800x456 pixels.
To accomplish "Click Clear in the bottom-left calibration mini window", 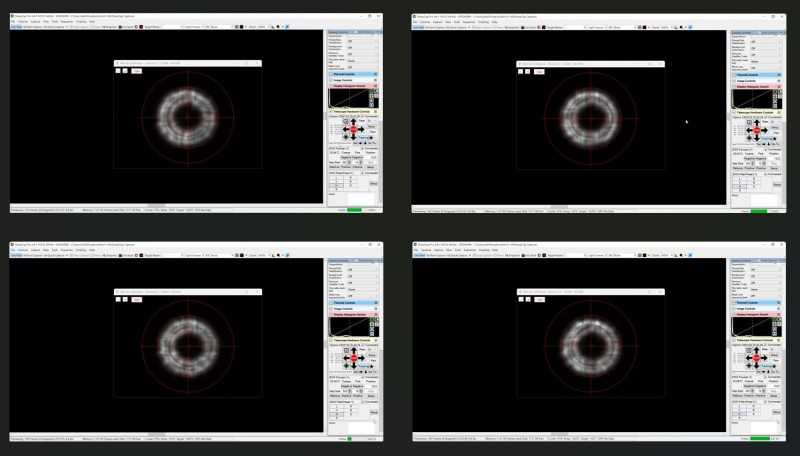I will coord(136,299).
